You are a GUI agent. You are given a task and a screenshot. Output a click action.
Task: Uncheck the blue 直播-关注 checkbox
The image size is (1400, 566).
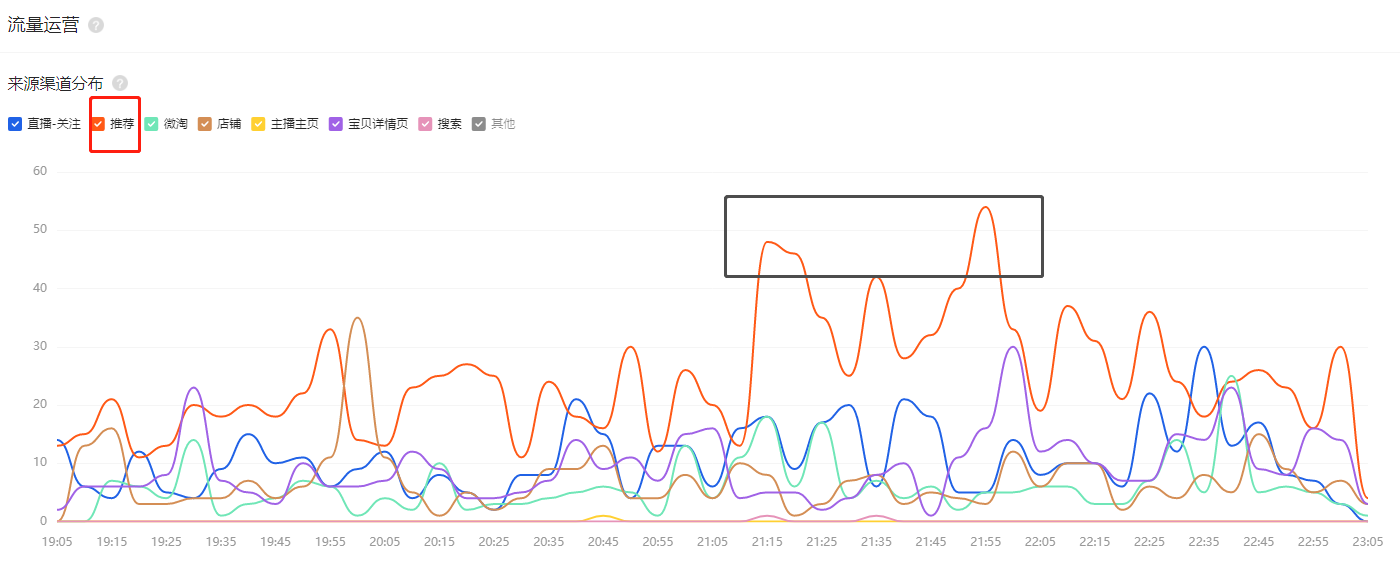pos(15,124)
